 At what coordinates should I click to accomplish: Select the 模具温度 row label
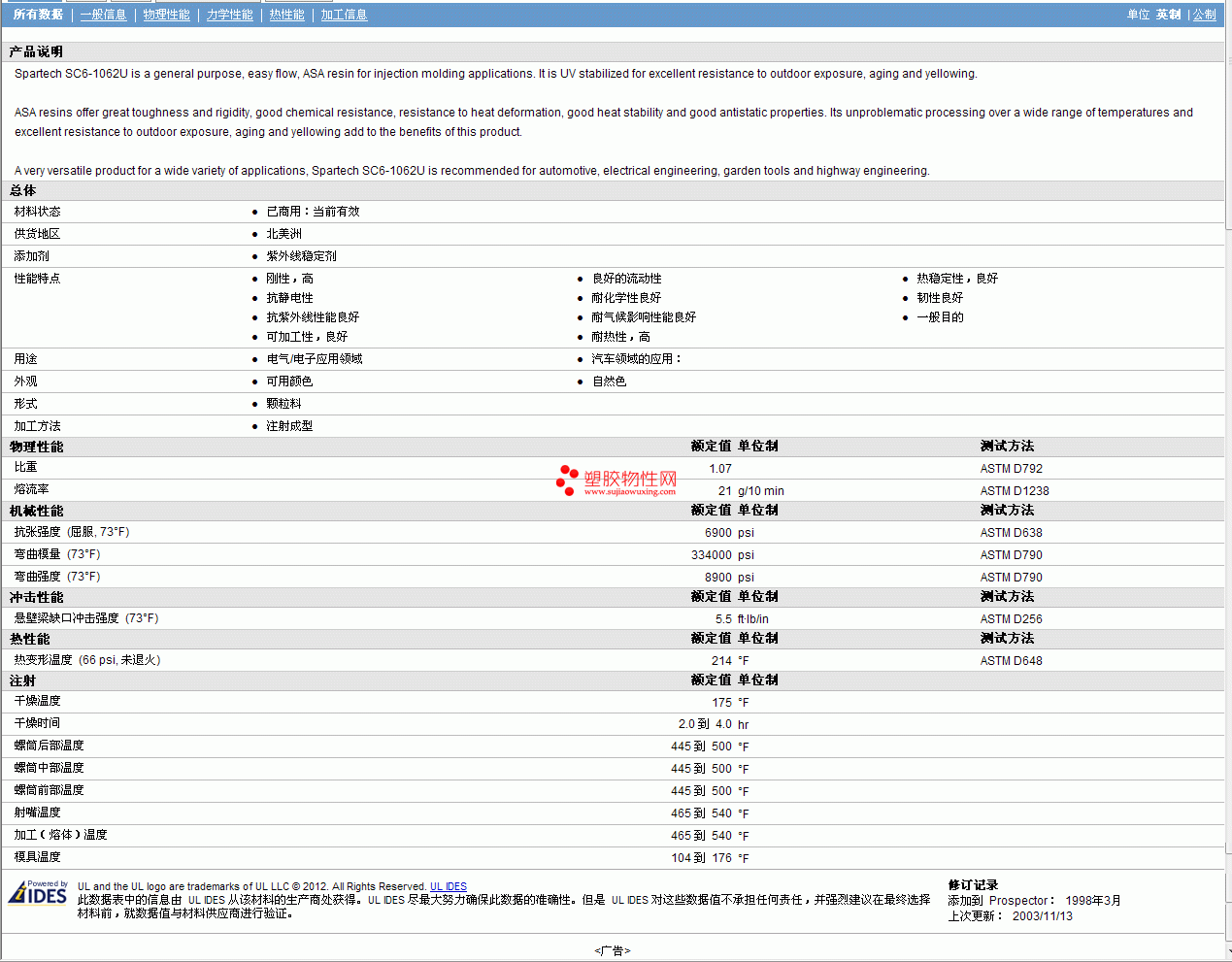(37, 856)
